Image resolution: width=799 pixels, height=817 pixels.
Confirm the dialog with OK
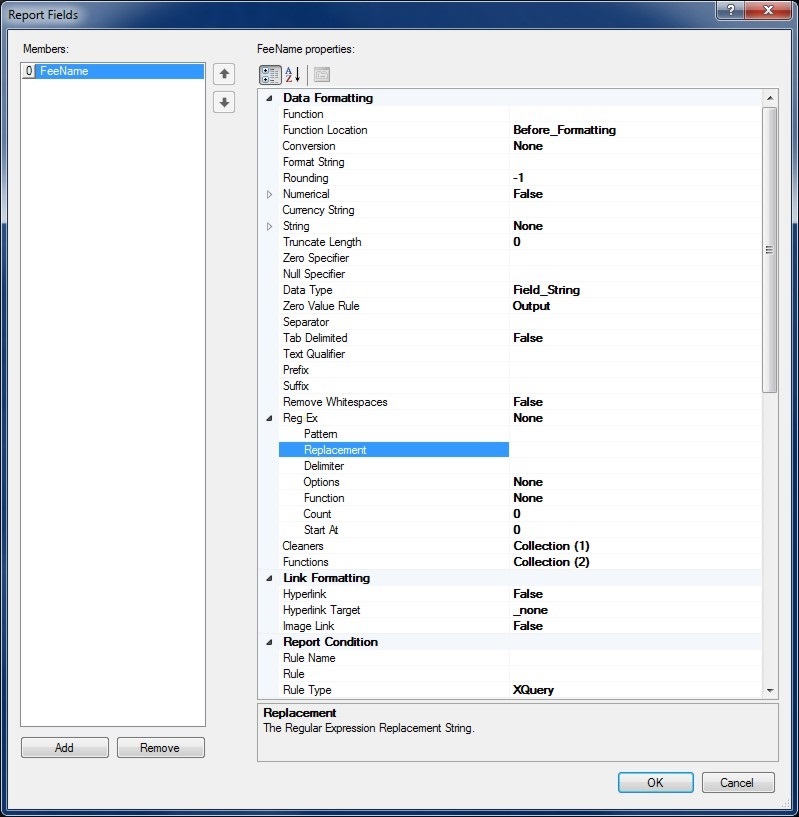[655, 783]
